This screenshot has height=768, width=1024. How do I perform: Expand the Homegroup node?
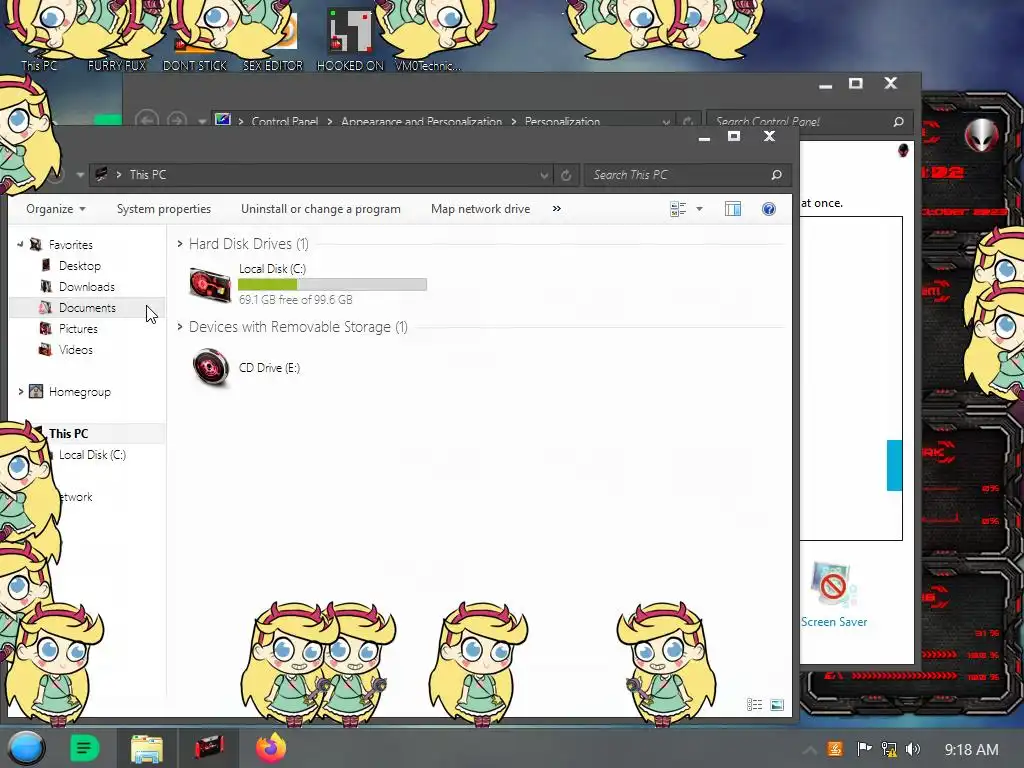[x=20, y=392]
